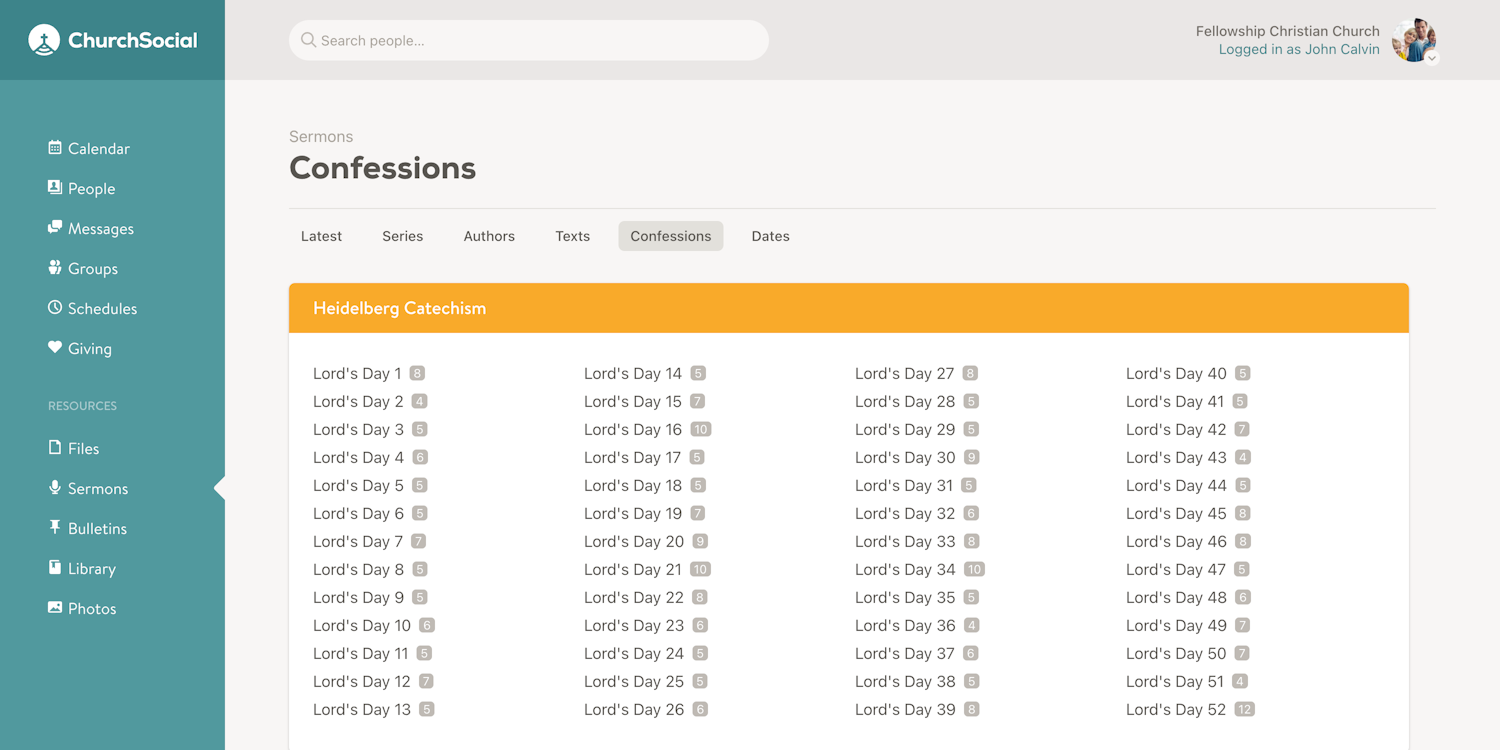This screenshot has height=750, width=1500.
Task: Open Files under the Resources section
Action: [x=53, y=448]
